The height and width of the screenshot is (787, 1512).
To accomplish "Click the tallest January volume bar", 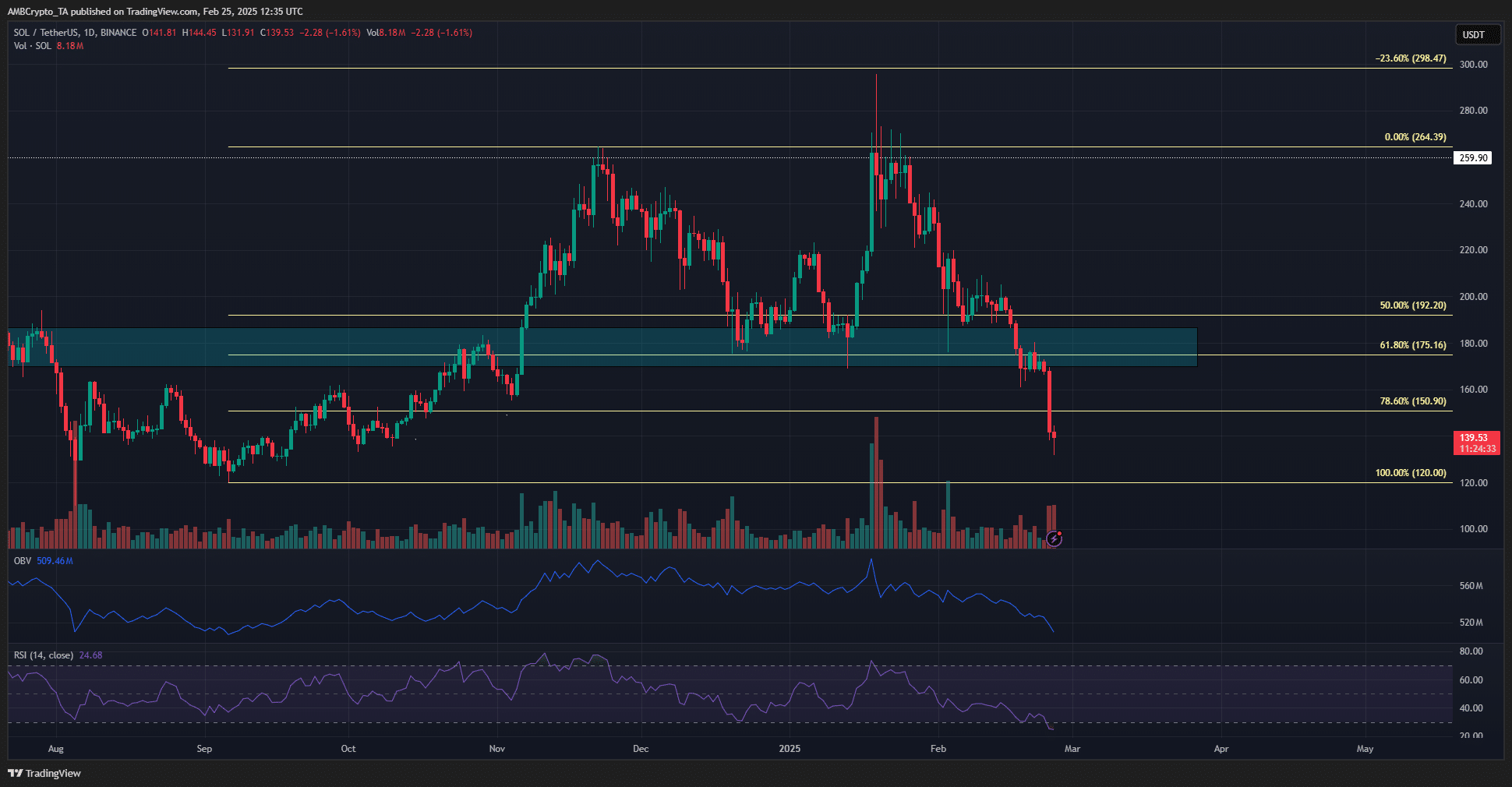I will point(877,482).
